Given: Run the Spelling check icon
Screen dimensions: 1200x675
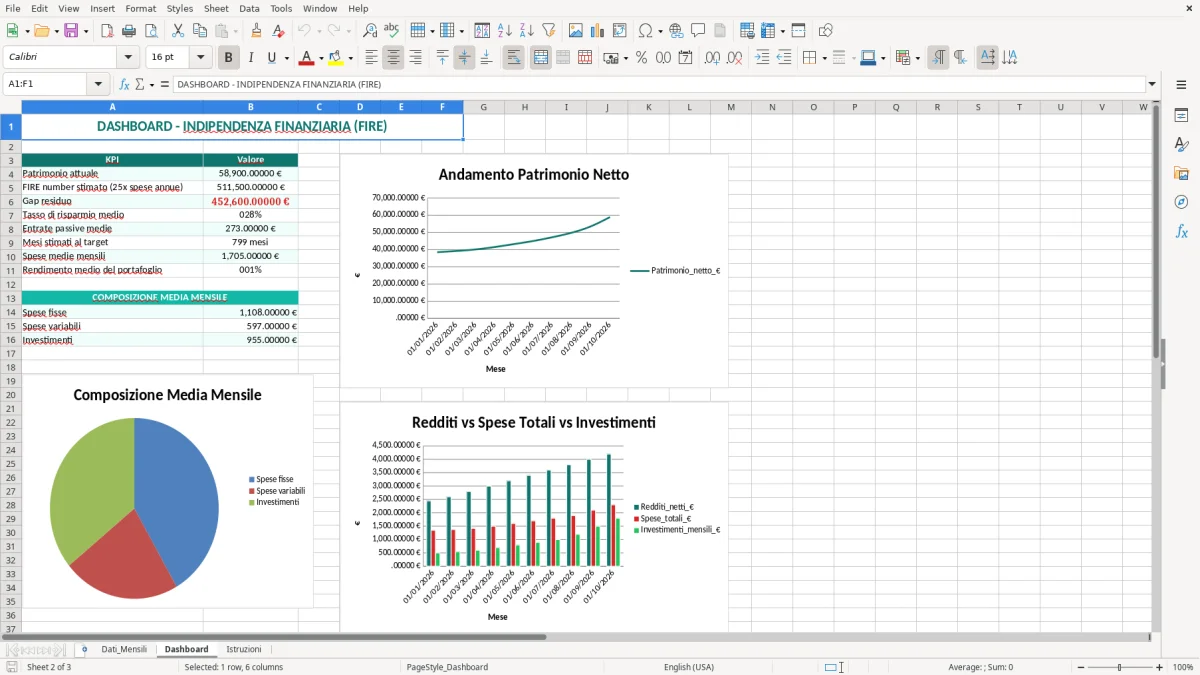Looking at the screenshot, I should point(391,31).
